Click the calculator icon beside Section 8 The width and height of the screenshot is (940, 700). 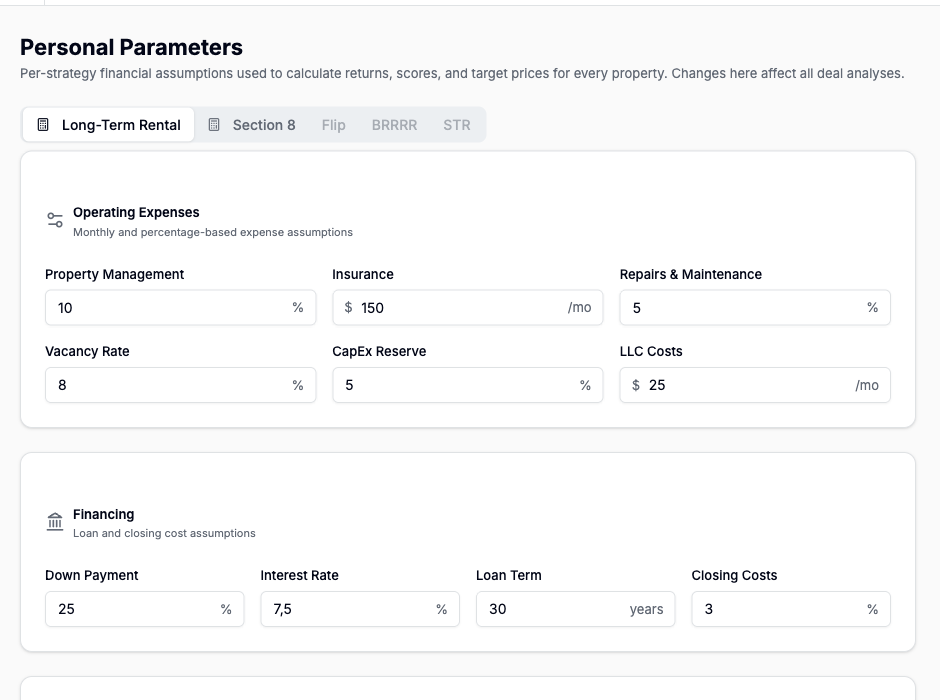click(214, 124)
